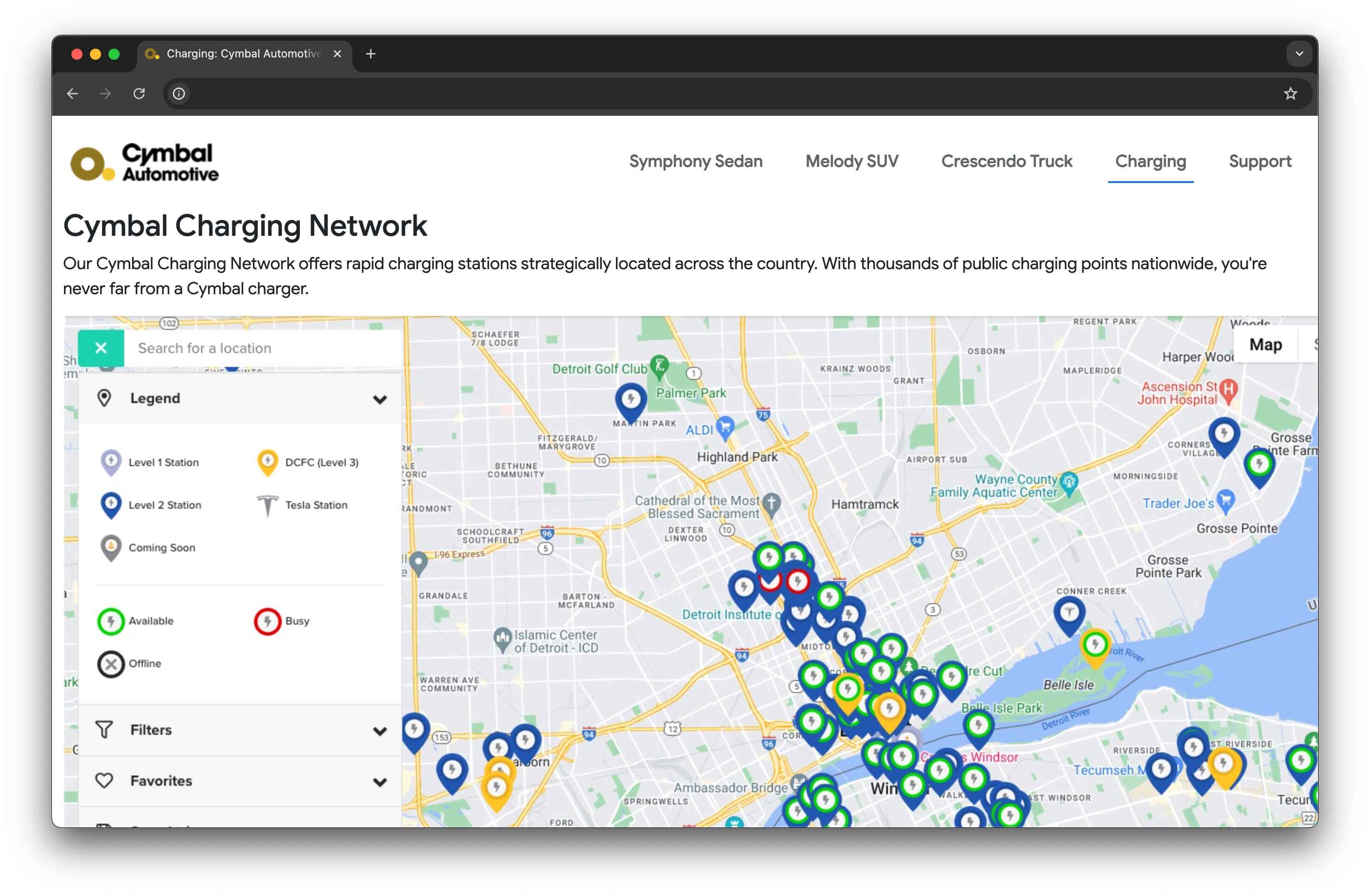Open the Support page
This screenshot has width=1370, height=896.
1260,161
